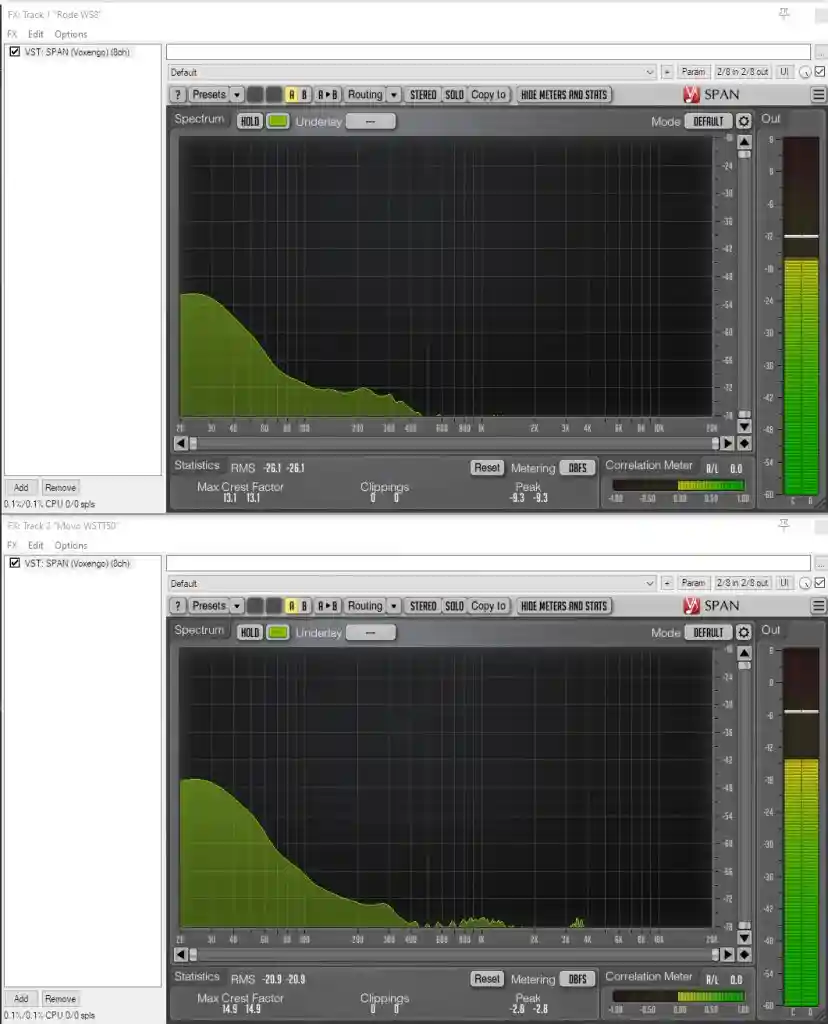Viewport: 828px width, 1024px height.
Task: Uncheck VST: SPAN in Rode WS8 FX list
Action: click(x=14, y=52)
